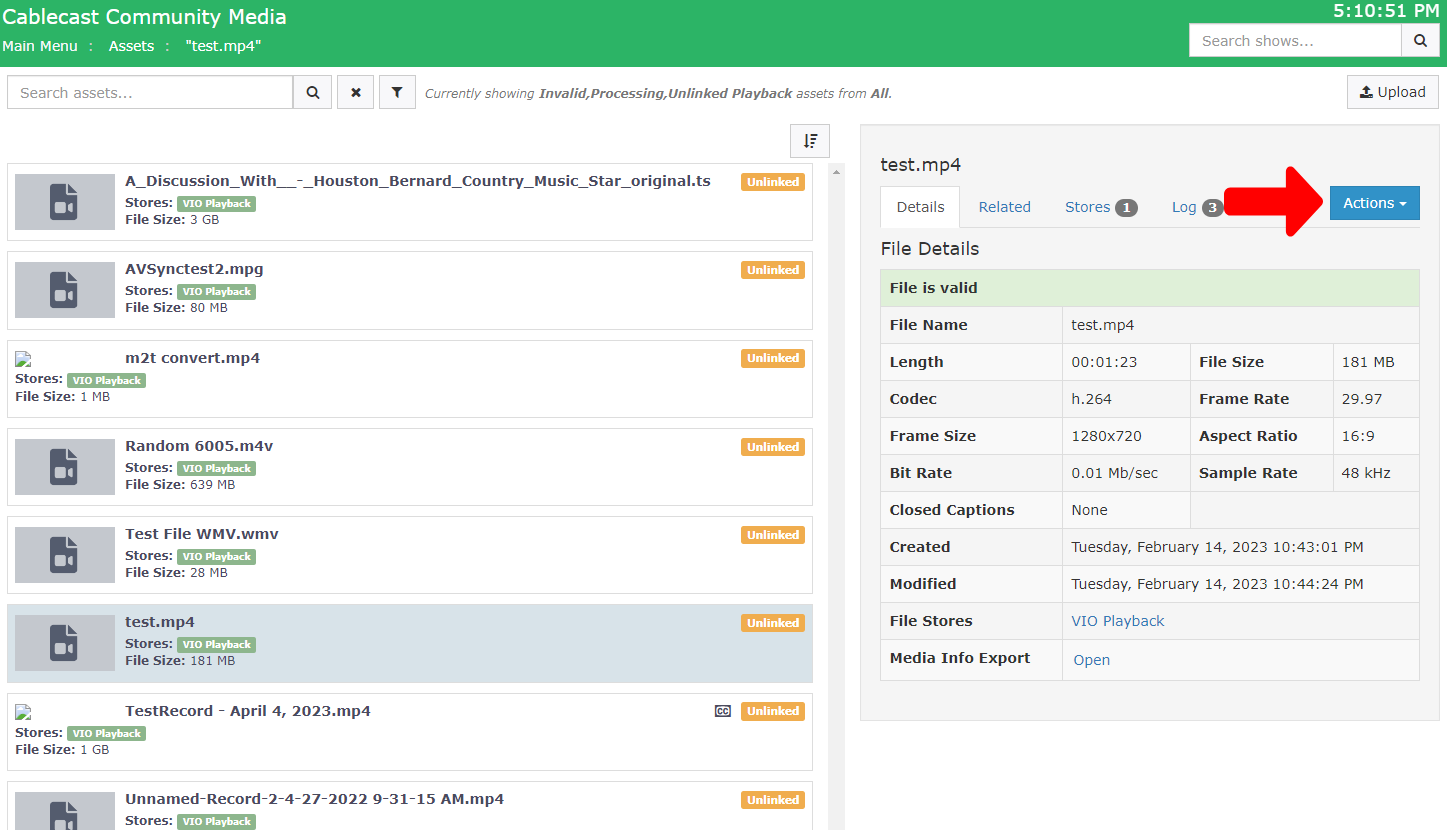
Task: Select the AVSynctest2.mpg asset title
Action: tap(194, 269)
